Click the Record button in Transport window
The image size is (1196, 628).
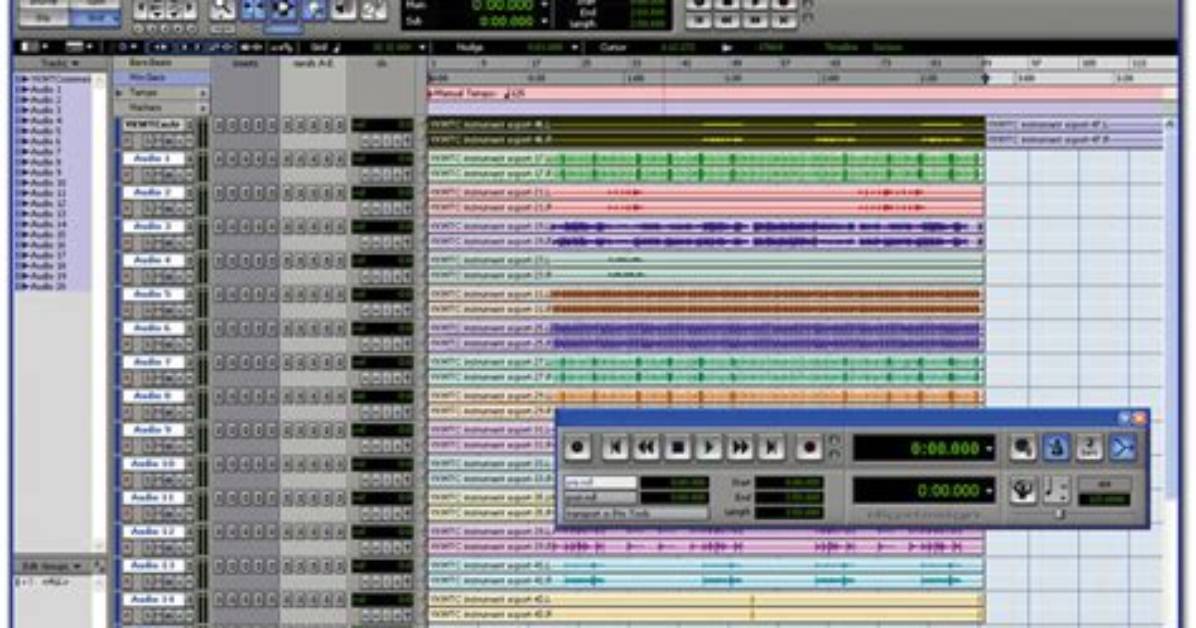[x=809, y=447]
